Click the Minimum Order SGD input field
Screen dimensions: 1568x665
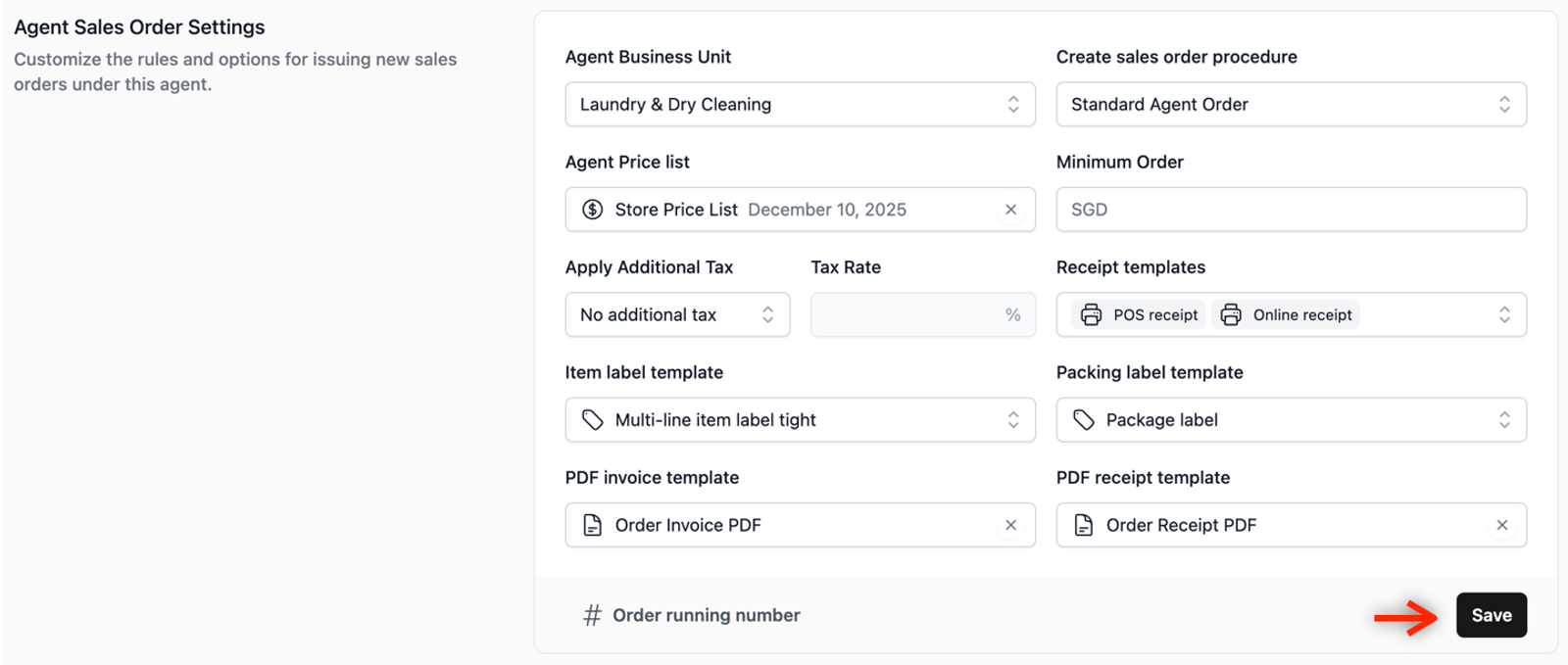pyautogui.click(x=1291, y=210)
